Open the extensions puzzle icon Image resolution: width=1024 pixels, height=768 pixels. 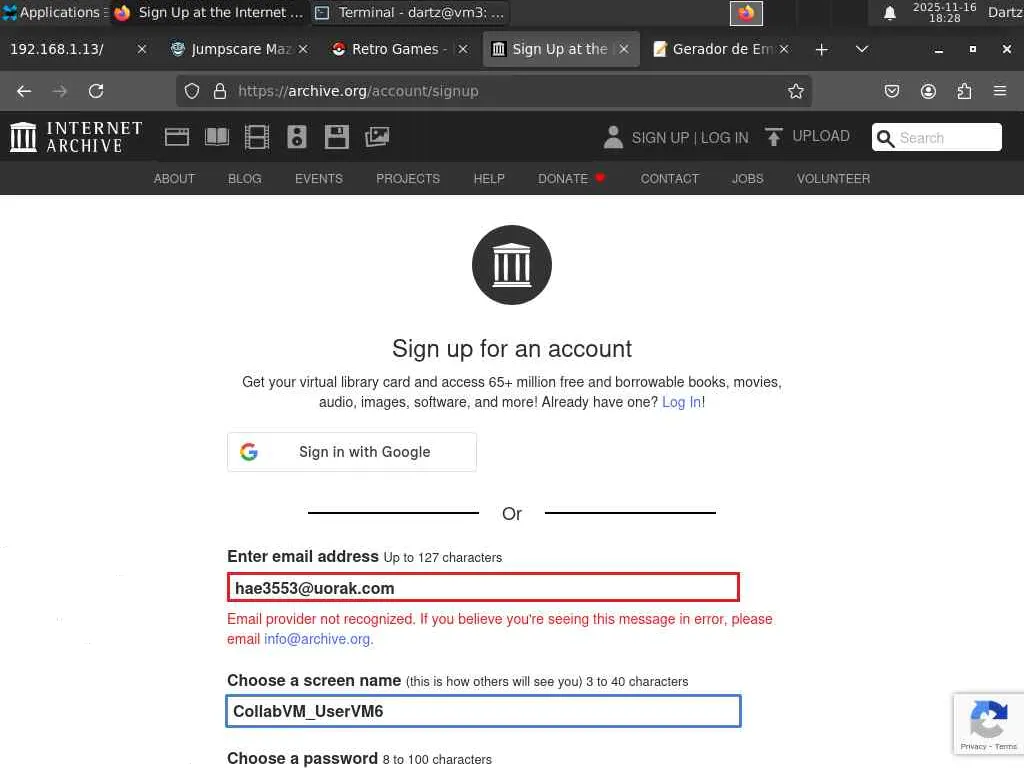coord(964,91)
